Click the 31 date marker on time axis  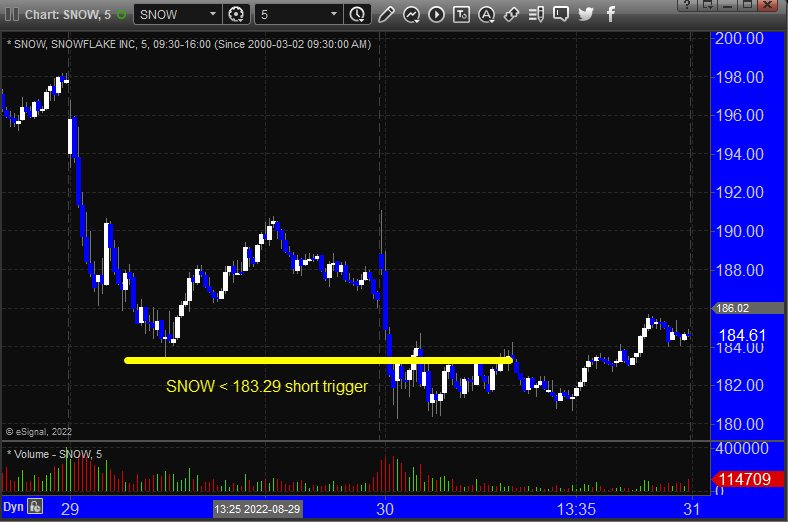pyautogui.click(x=692, y=509)
